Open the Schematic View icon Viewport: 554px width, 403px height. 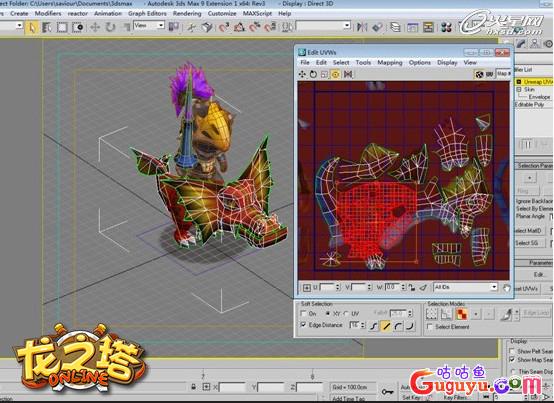pos(428,27)
